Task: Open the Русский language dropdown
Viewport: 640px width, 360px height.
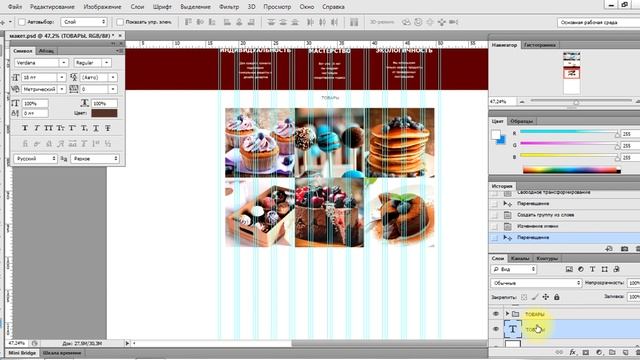Action: [x=35, y=158]
